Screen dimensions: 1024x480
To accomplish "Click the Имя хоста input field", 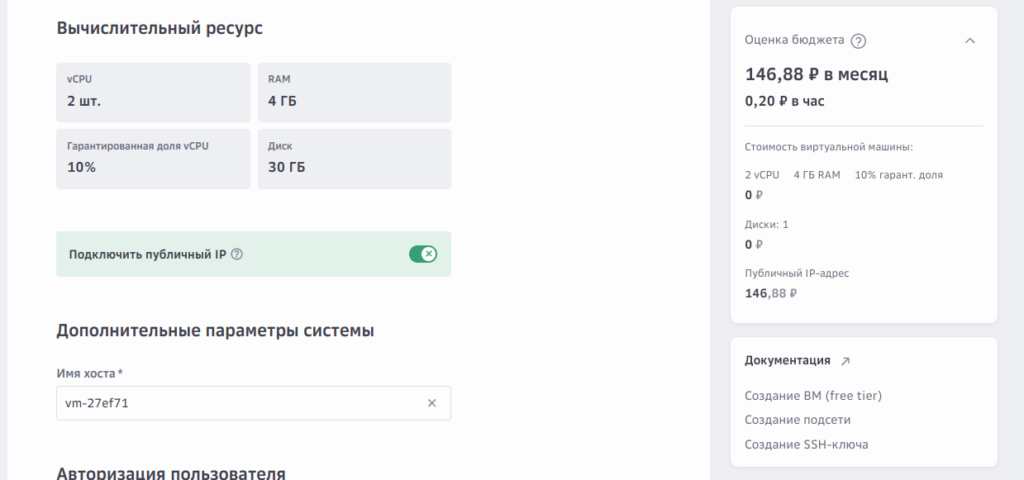I will point(240,403).
